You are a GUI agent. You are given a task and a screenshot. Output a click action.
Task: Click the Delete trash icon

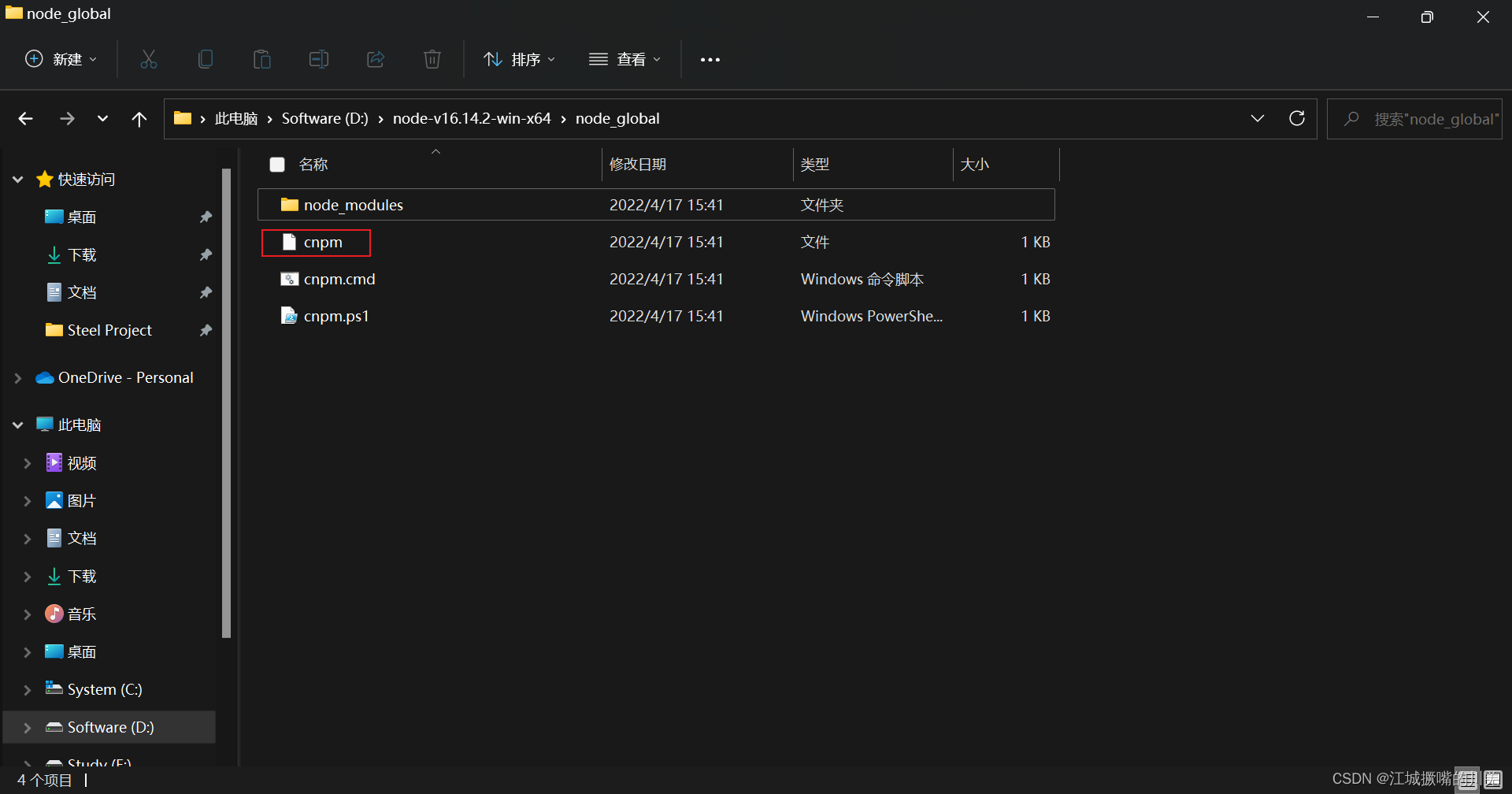[x=432, y=59]
